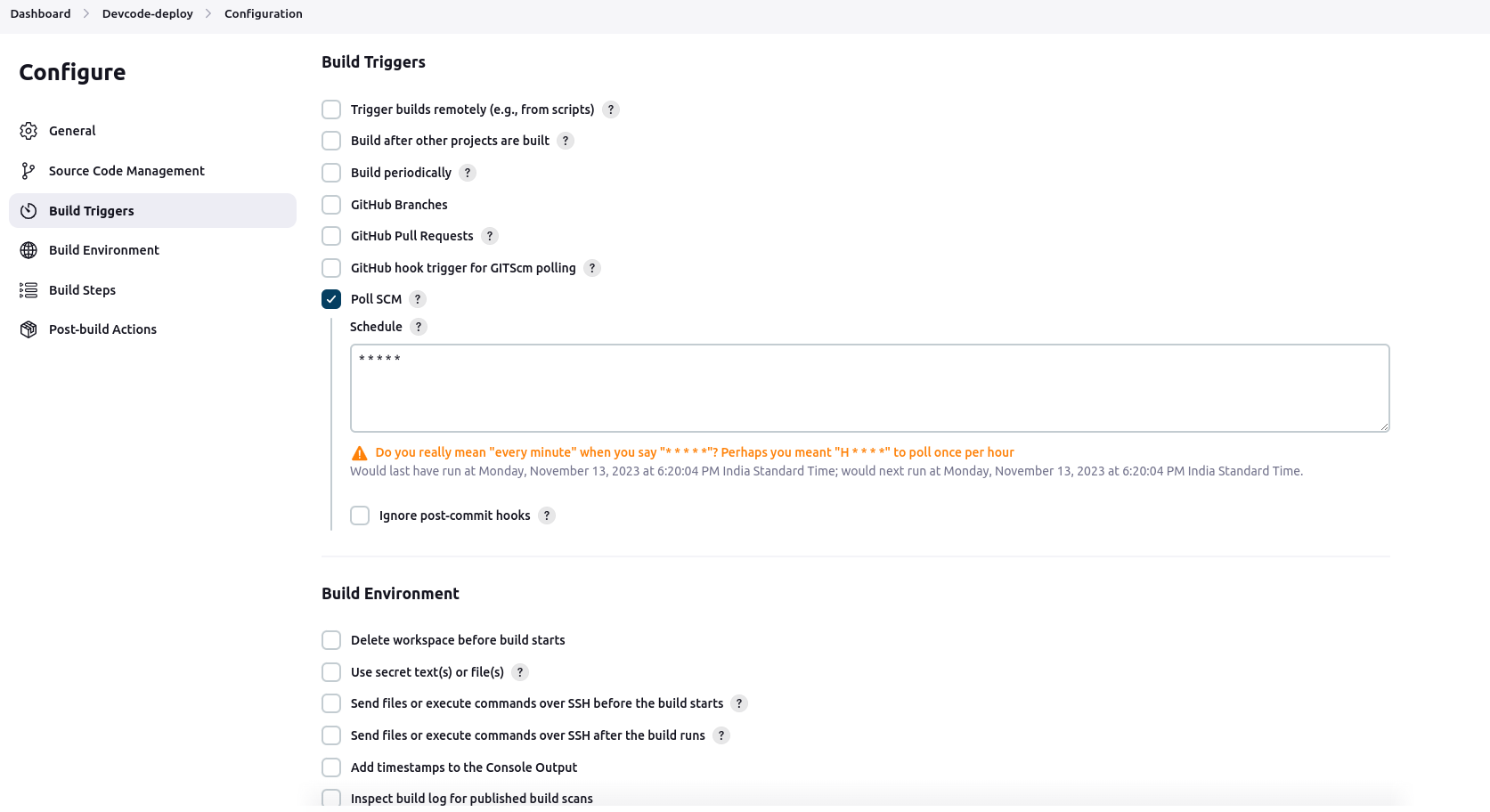Viewport: 1490px width, 812px height.
Task: Click the Source Code Management branch icon
Action: tap(28, 171)
